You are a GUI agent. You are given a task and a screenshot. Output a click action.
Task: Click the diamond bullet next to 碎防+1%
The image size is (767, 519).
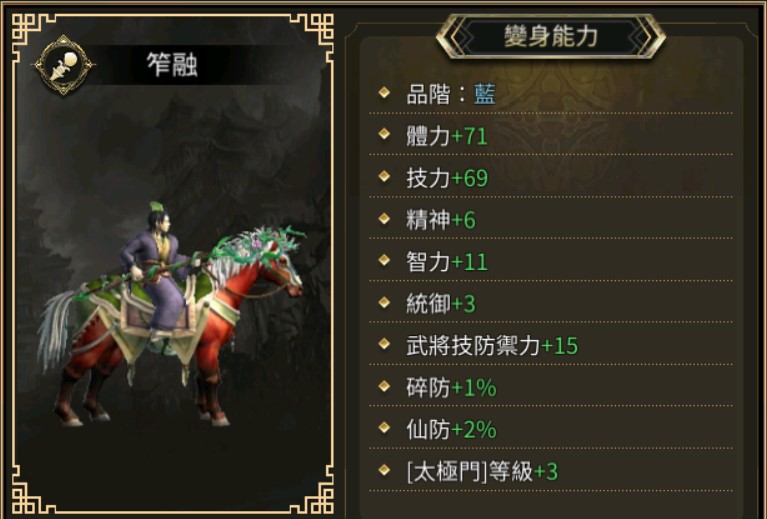coord(384,386)
